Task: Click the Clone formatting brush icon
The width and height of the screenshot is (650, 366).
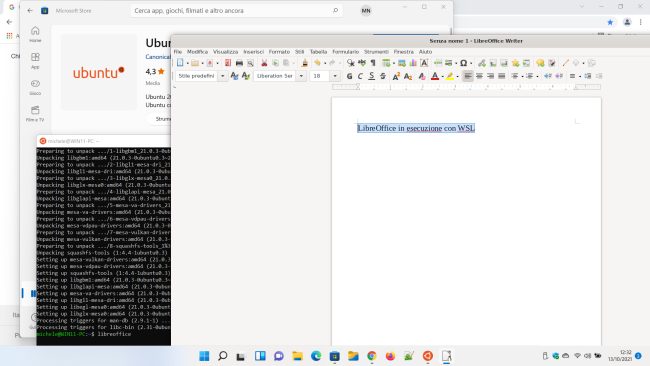Action: (305, 63)
